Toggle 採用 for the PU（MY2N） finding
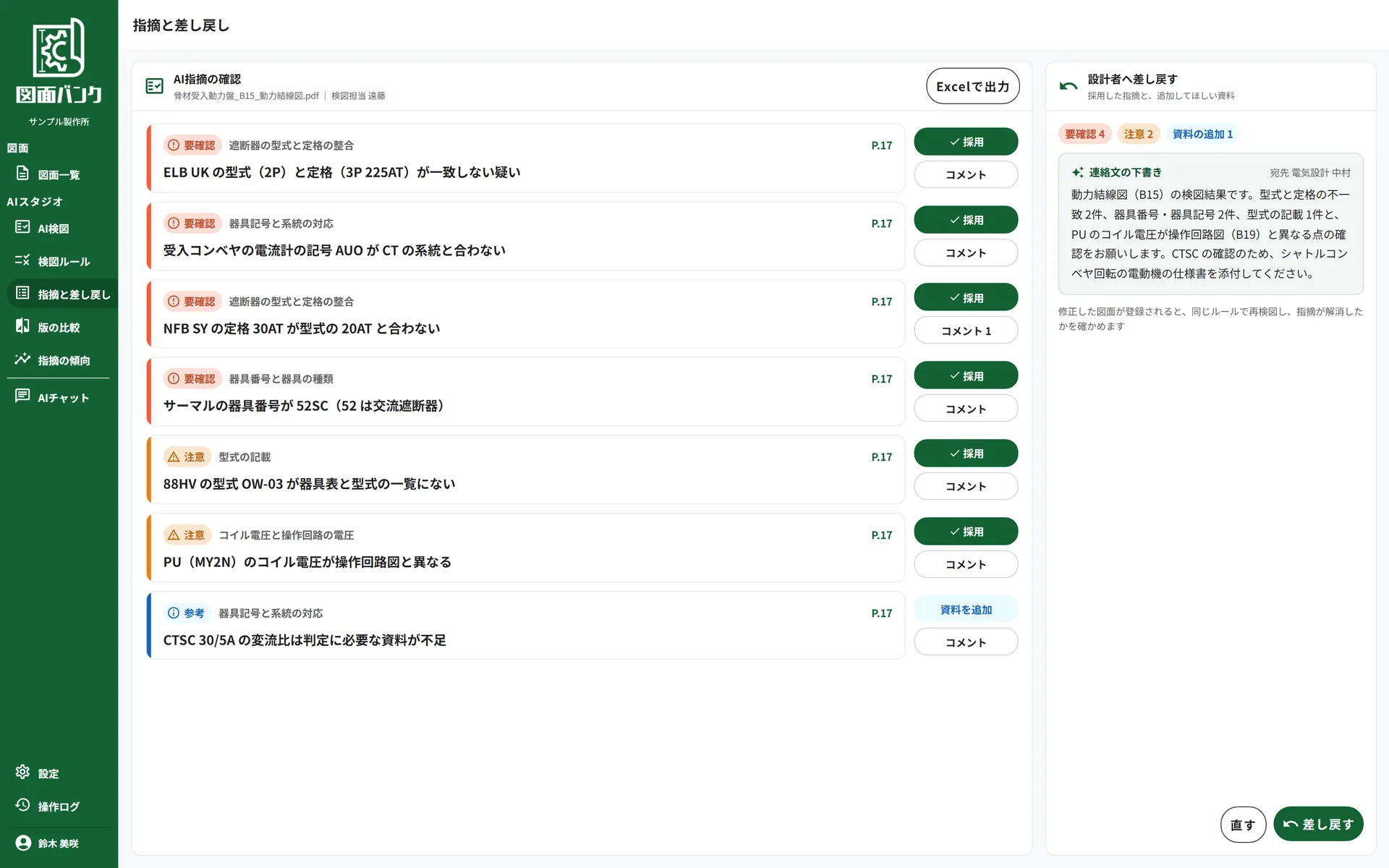1389x868 pixels. coord(966,532)
